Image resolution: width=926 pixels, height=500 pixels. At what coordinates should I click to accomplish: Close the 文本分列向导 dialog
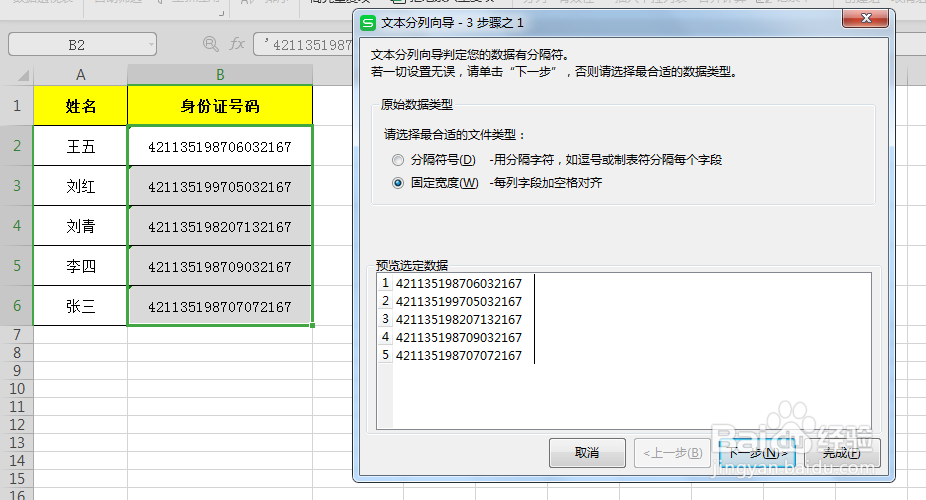(866, 18)
